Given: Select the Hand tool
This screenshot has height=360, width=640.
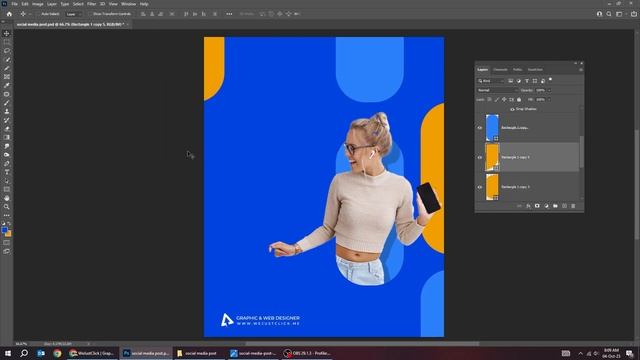Looking at the screenshot, I should click(7, 198).
